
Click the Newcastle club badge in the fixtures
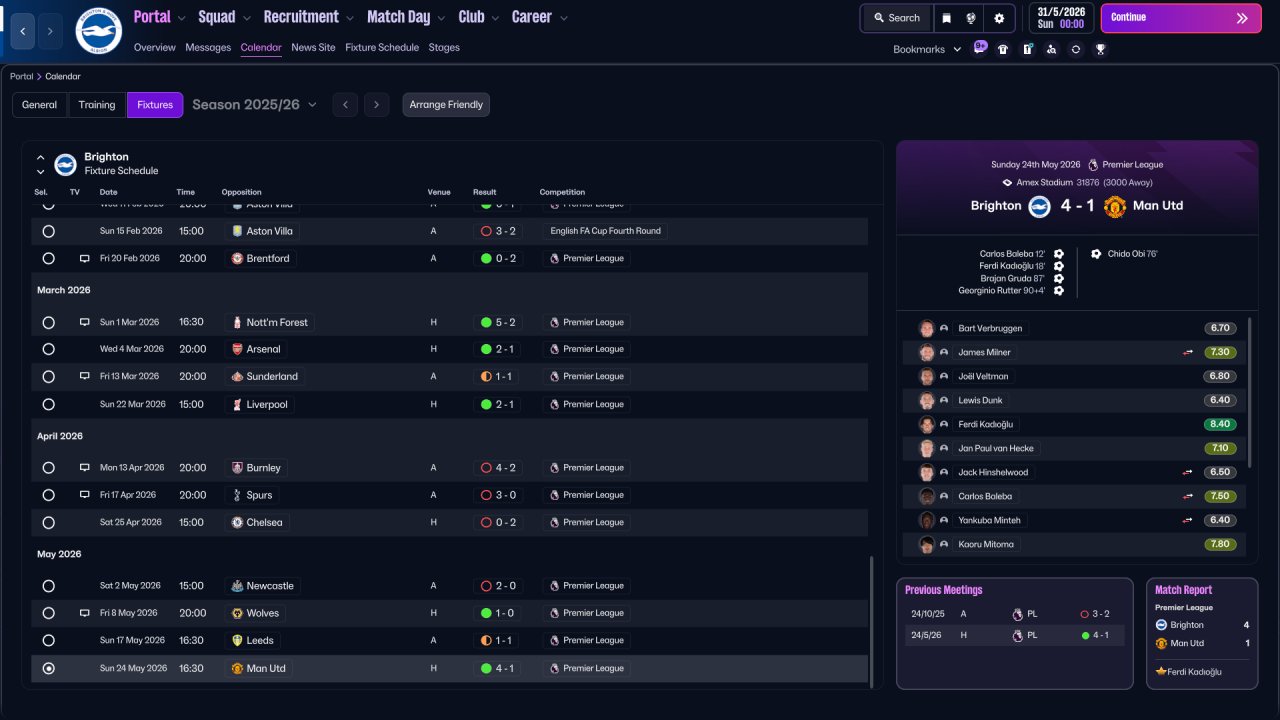pos(237,586)
